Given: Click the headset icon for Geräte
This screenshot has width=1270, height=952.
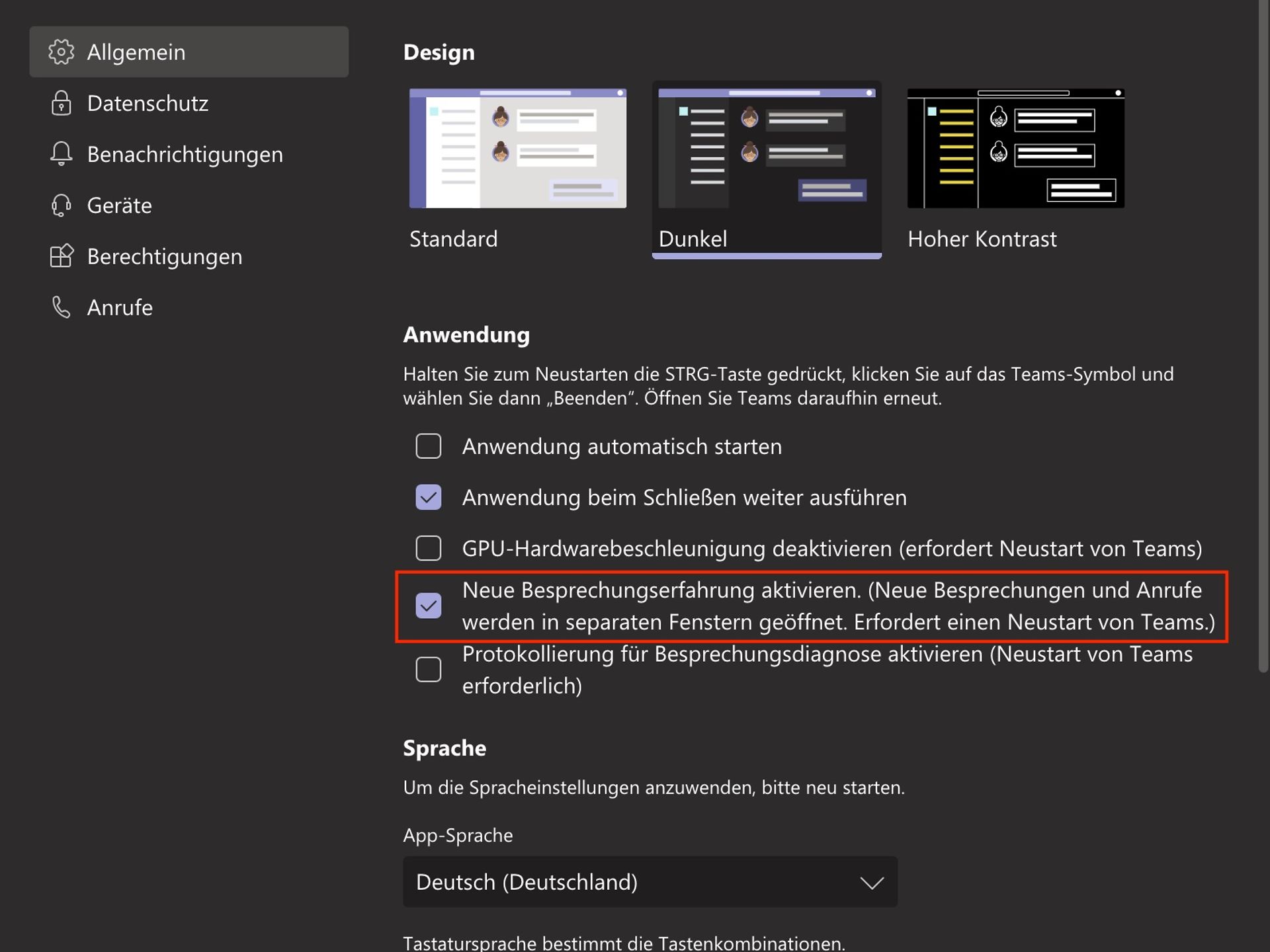Looking at the screenshot, I should coord(61,206).
